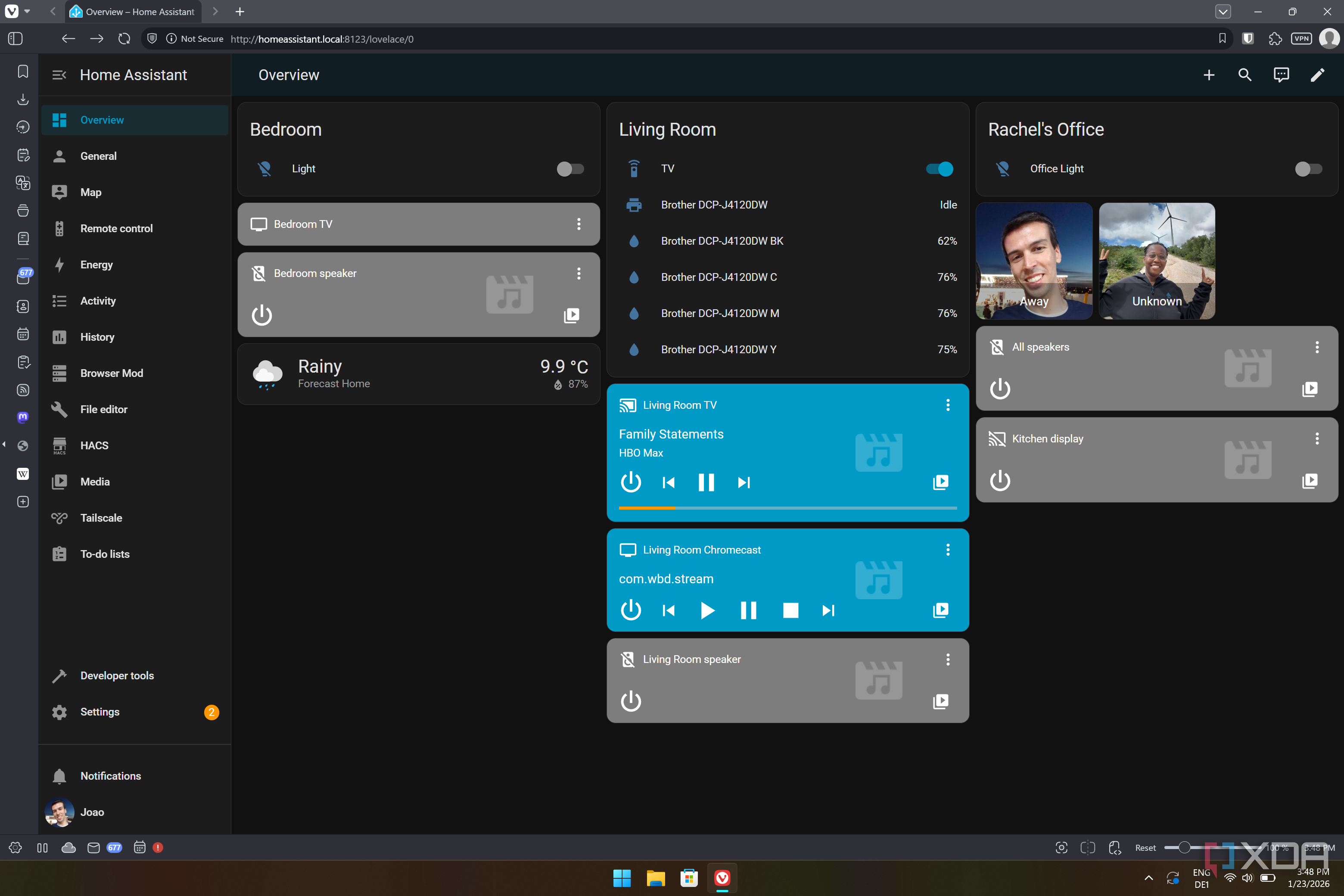
Task: Open the Unknown person picture card
Action: click(x=1157, y=261)
